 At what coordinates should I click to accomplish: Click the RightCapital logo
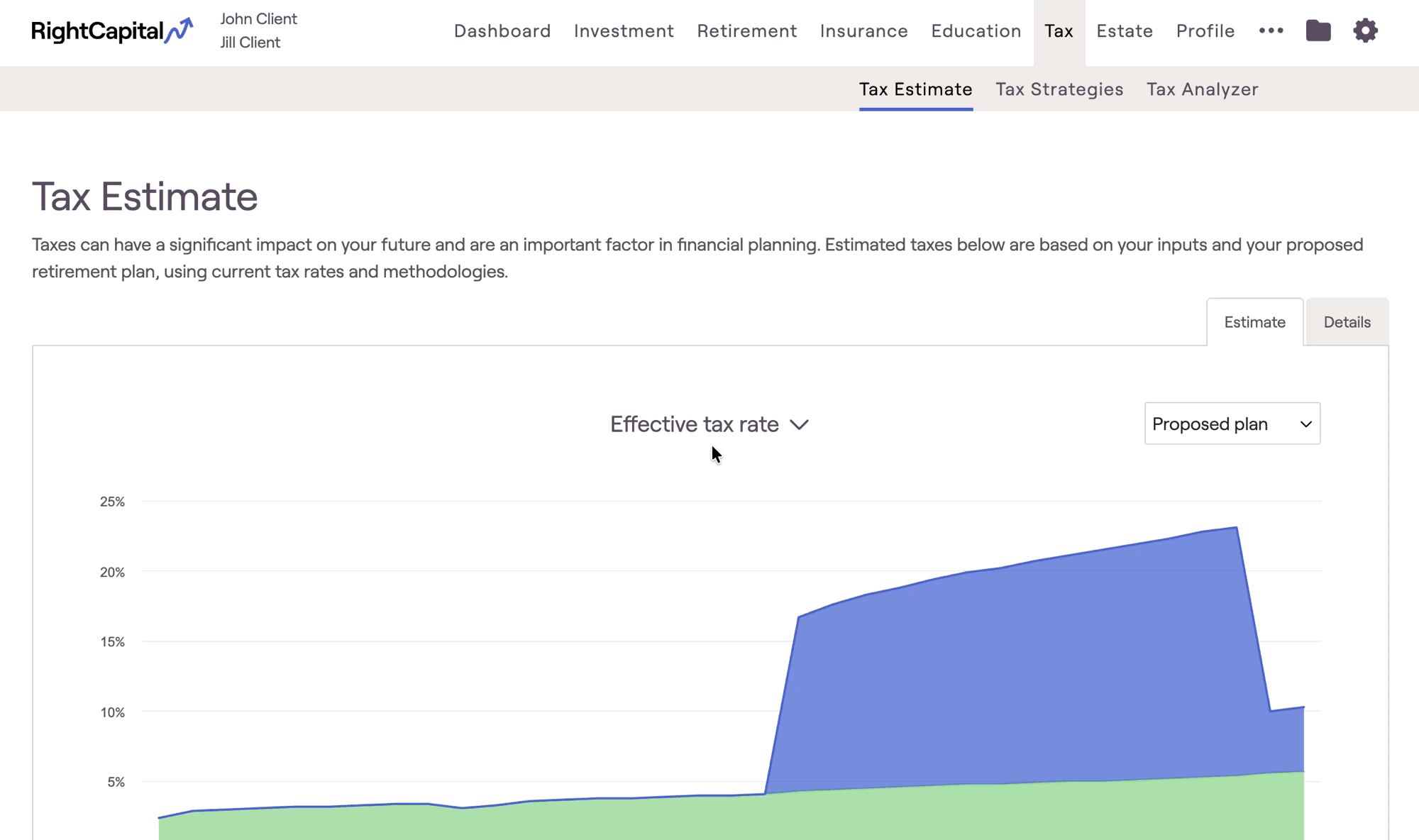(x=112, y=31)
